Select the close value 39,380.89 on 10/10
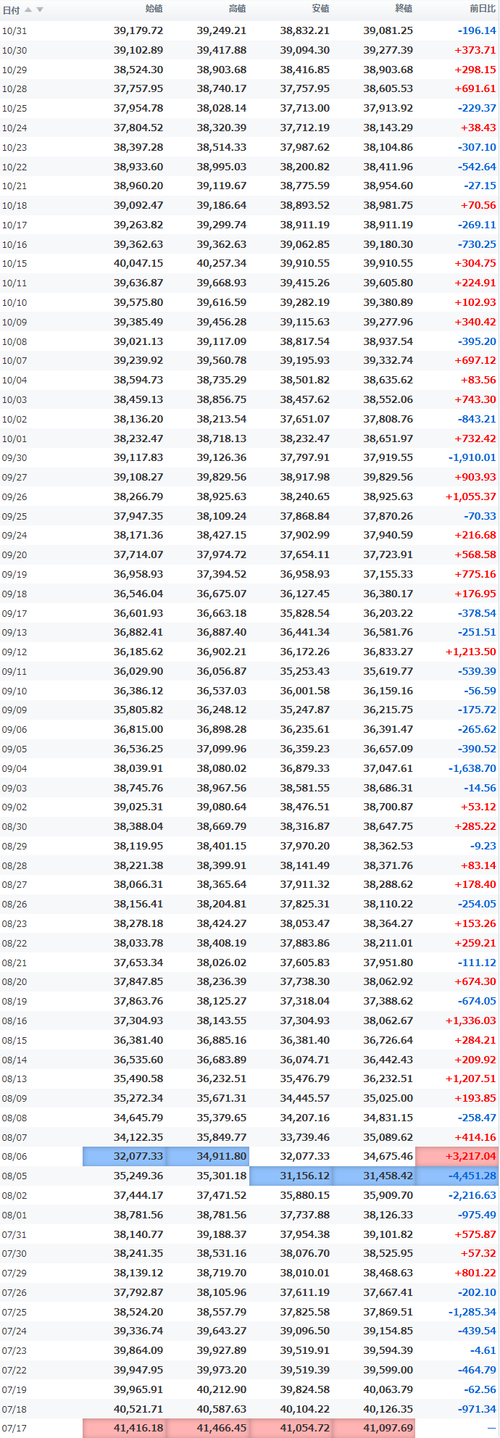500x1438 pixels. coord(388,303)
